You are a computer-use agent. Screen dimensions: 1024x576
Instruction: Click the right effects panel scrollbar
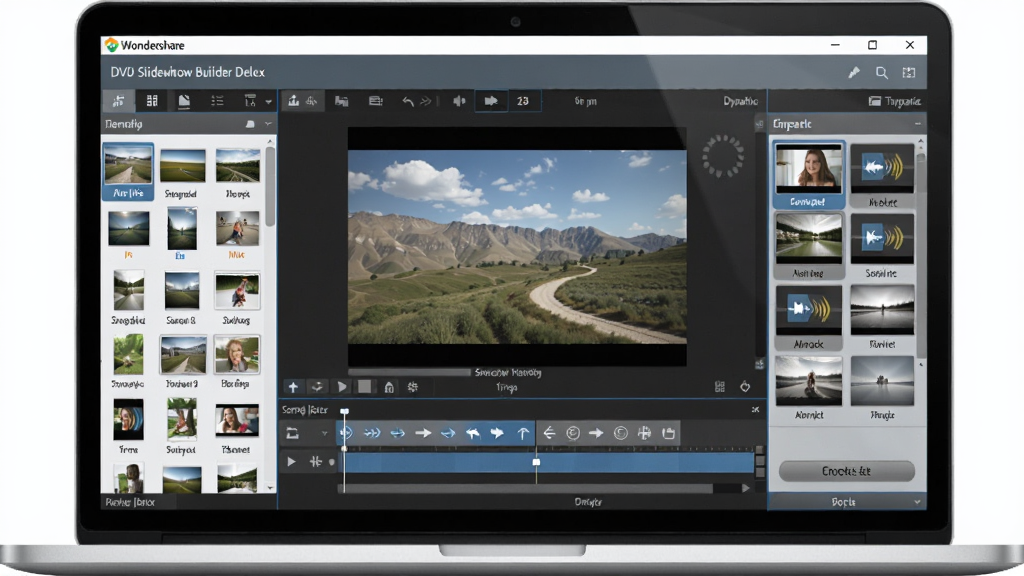click(x=921, y=255)
